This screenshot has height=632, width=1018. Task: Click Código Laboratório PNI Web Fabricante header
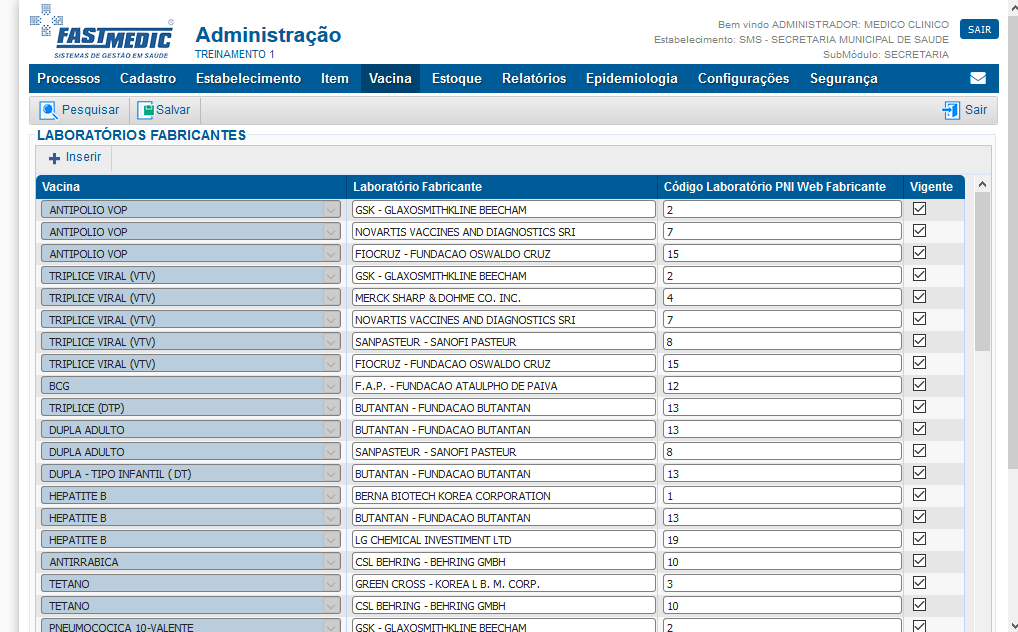click(780, 187)
